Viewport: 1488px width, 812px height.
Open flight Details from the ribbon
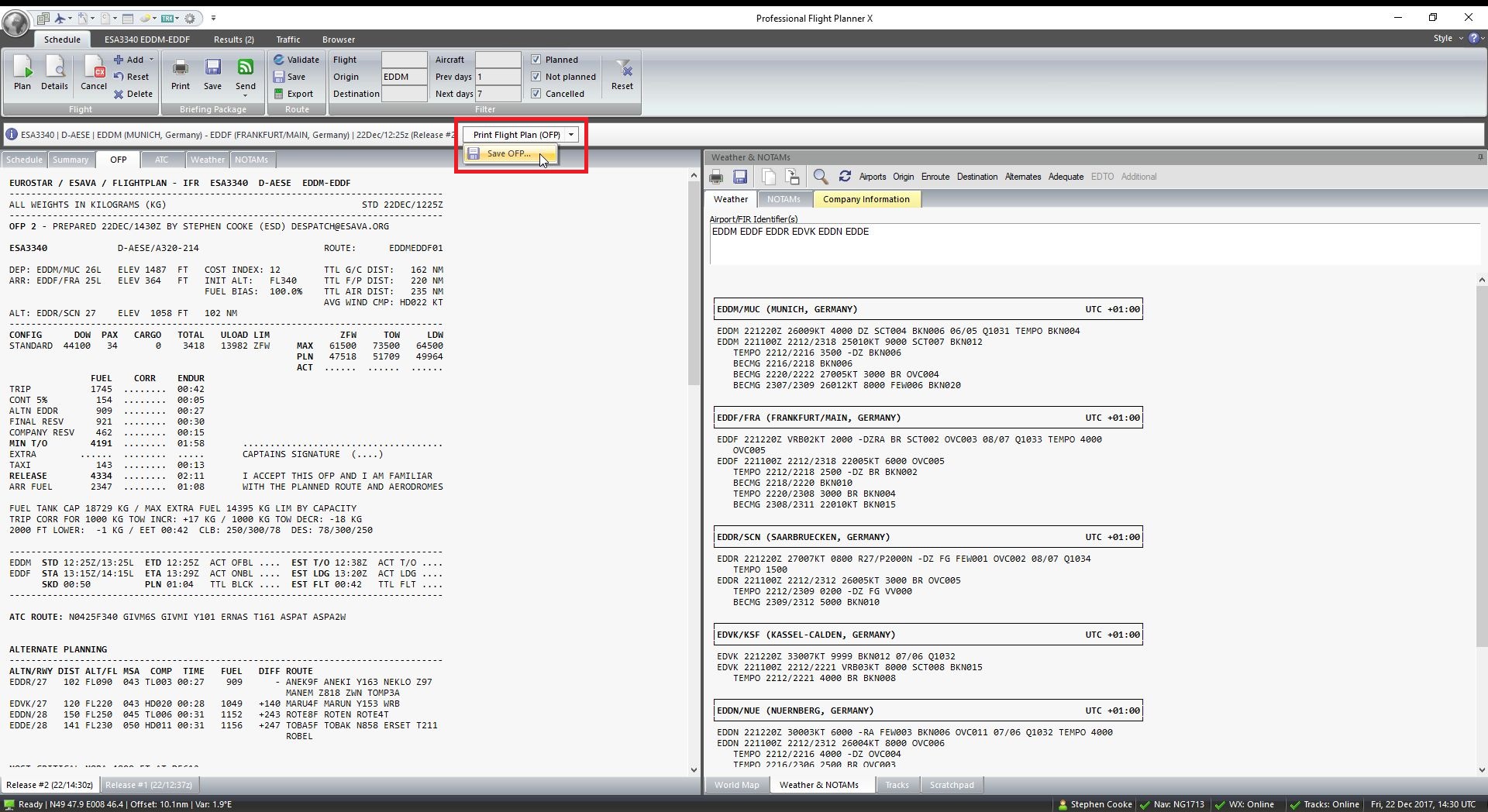click(54, 74)
